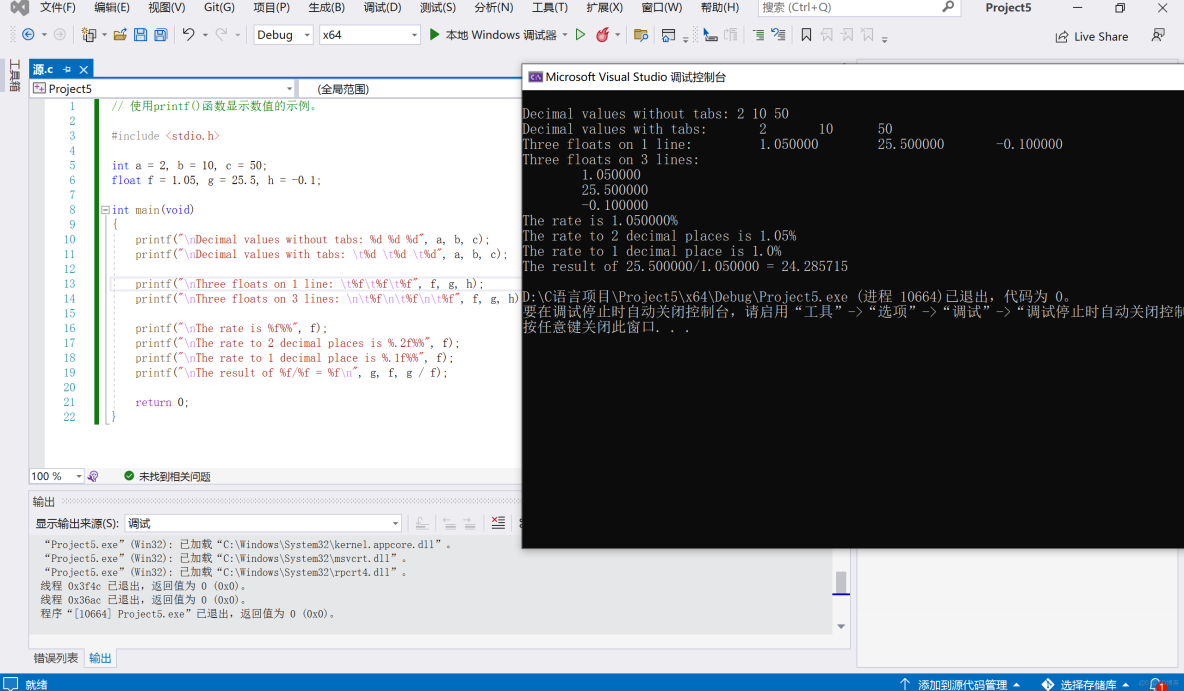Open the 分析(N) menu
Screen dimensions: 1184x691
494,8
